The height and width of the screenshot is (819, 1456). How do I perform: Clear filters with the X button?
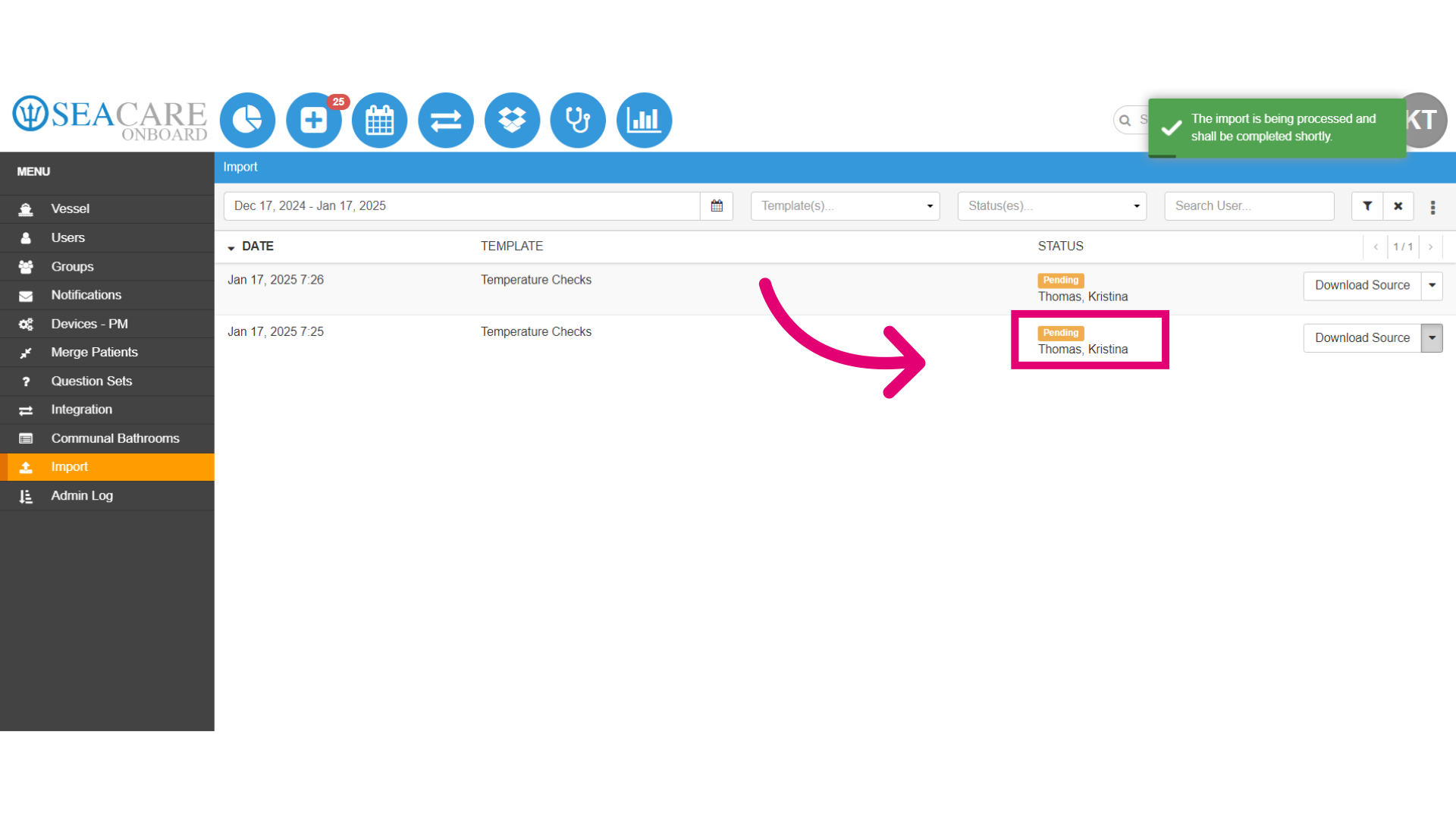click(1398, 206)
